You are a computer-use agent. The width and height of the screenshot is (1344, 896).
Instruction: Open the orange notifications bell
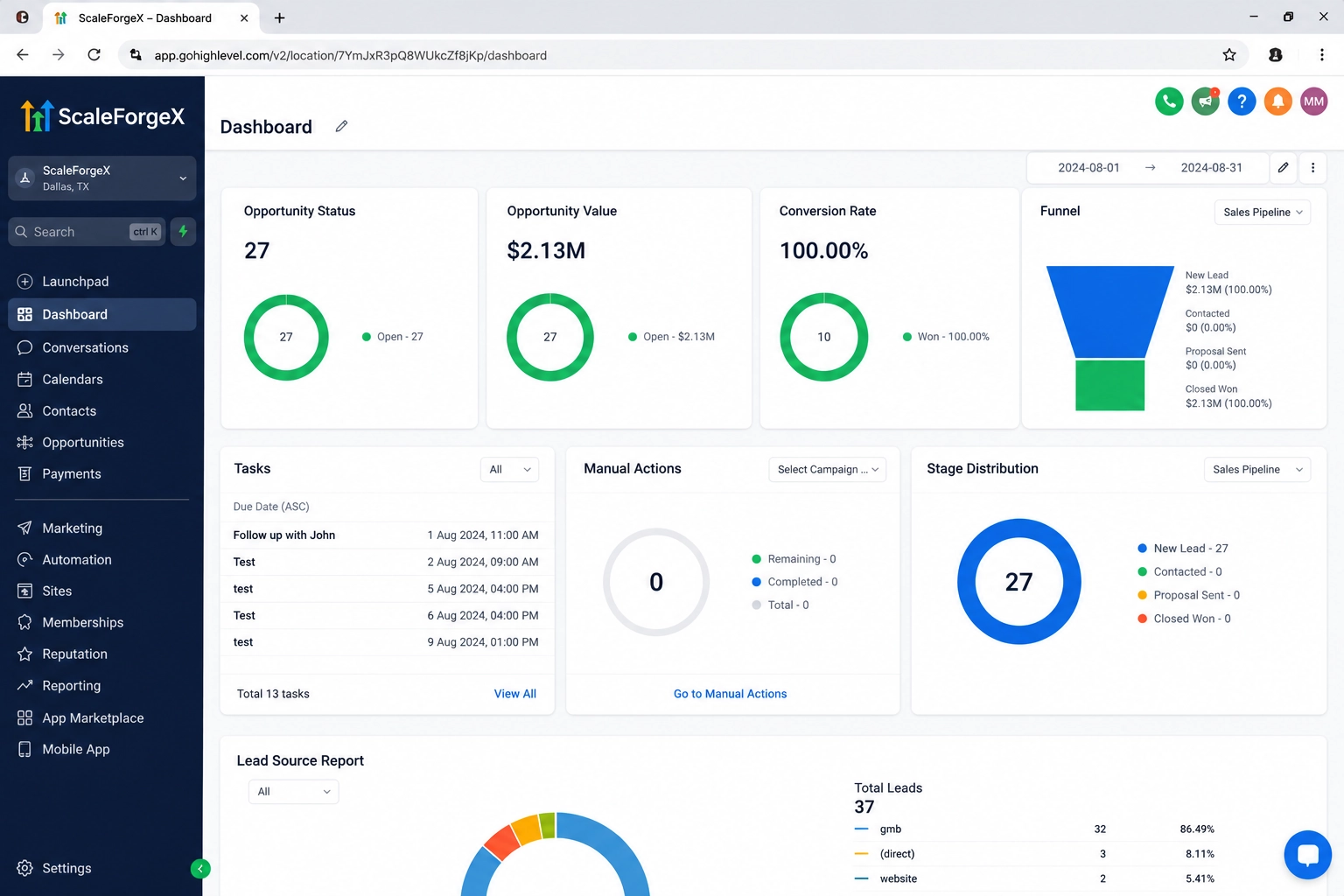[1277, 101]
